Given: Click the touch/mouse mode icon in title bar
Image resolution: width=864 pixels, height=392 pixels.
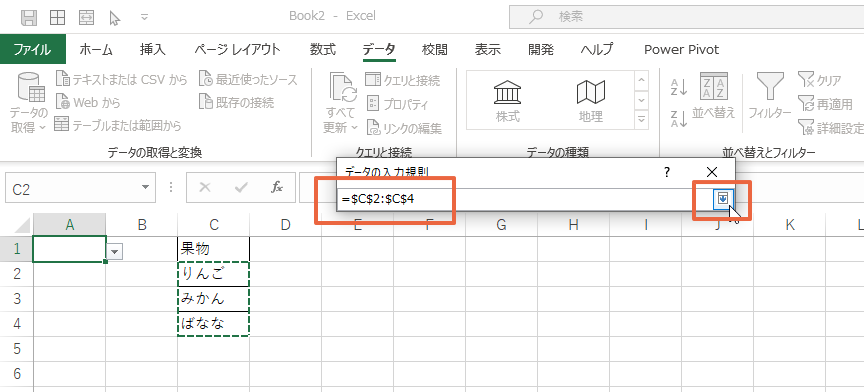Looking at the screenshot, I should (x=87, y=18).
